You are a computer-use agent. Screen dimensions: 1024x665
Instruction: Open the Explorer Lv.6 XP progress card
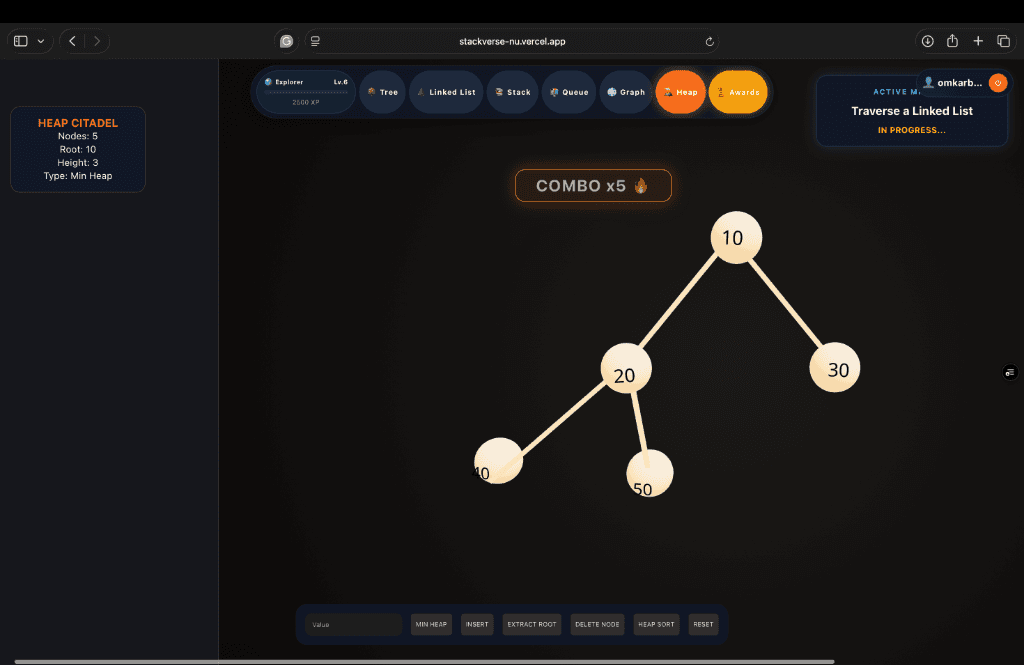306,92
